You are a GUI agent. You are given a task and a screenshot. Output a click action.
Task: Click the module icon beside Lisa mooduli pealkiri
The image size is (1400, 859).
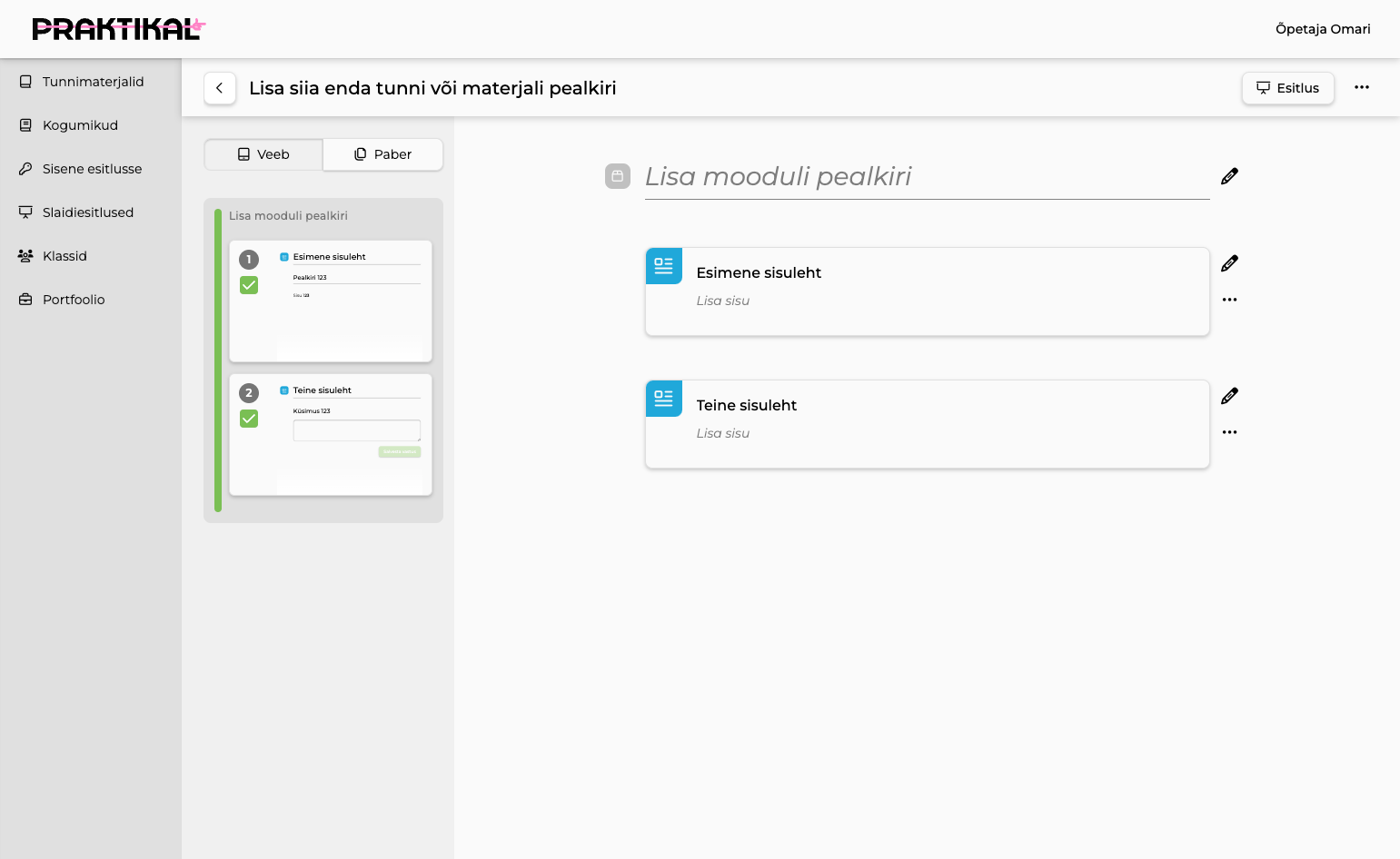click(618, 176)
